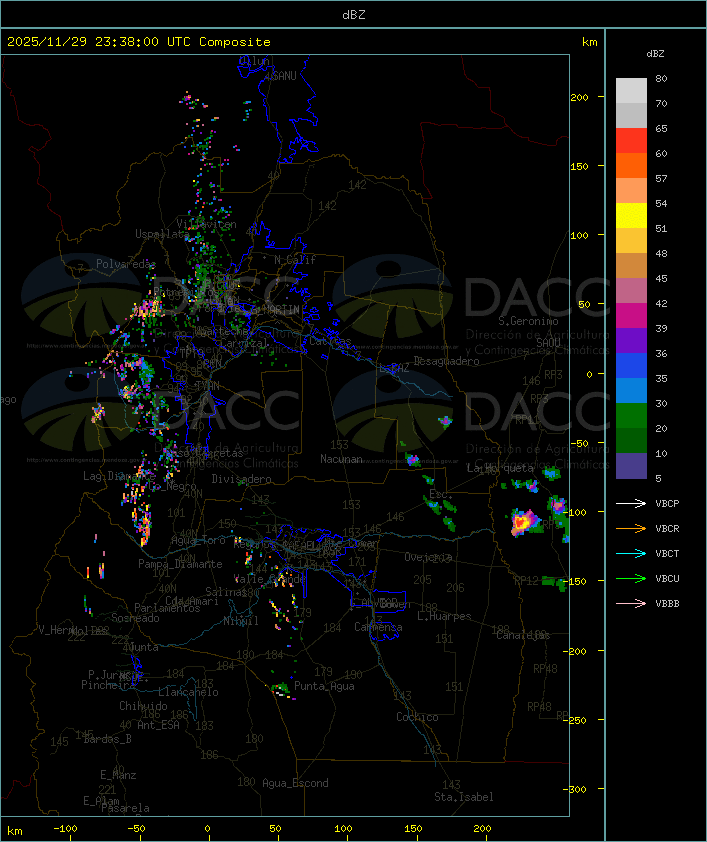The width and height of the screenshot is (707, 842).
Task: Click the VBCT legend label
Action: pyautogui.click(x=667, y=553)
